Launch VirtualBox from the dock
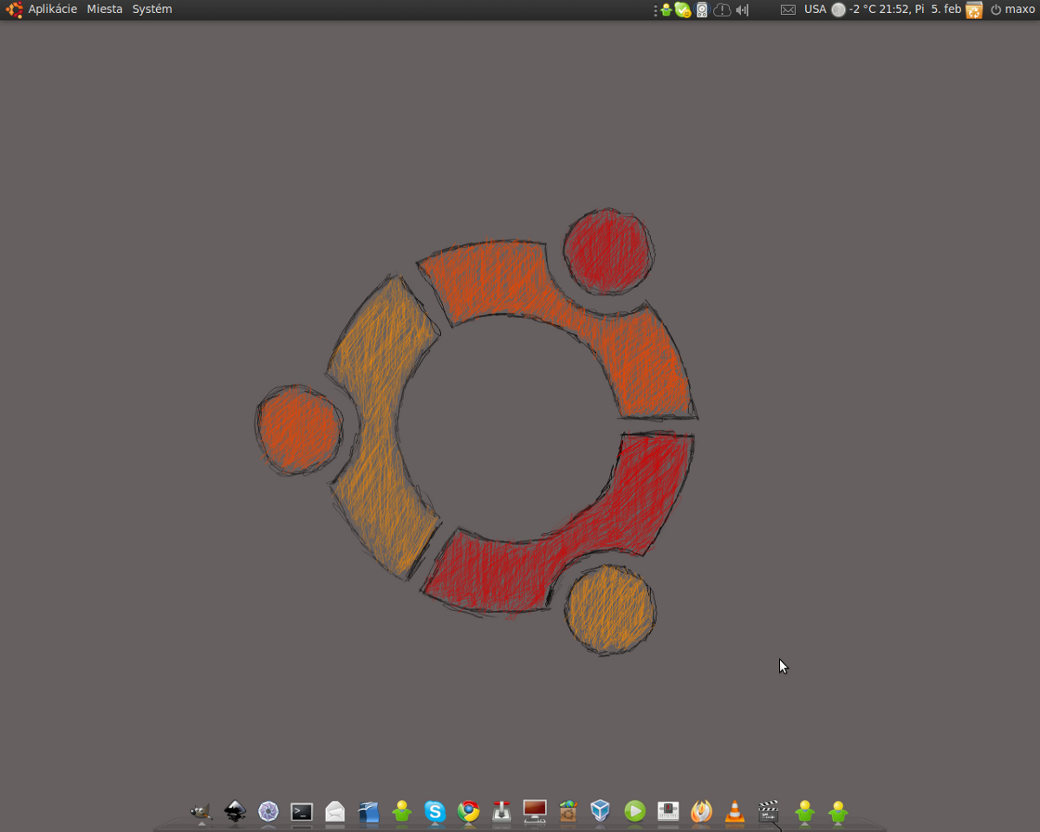The height and width of the screenshot is (832, 1040). tap(601, 811)
